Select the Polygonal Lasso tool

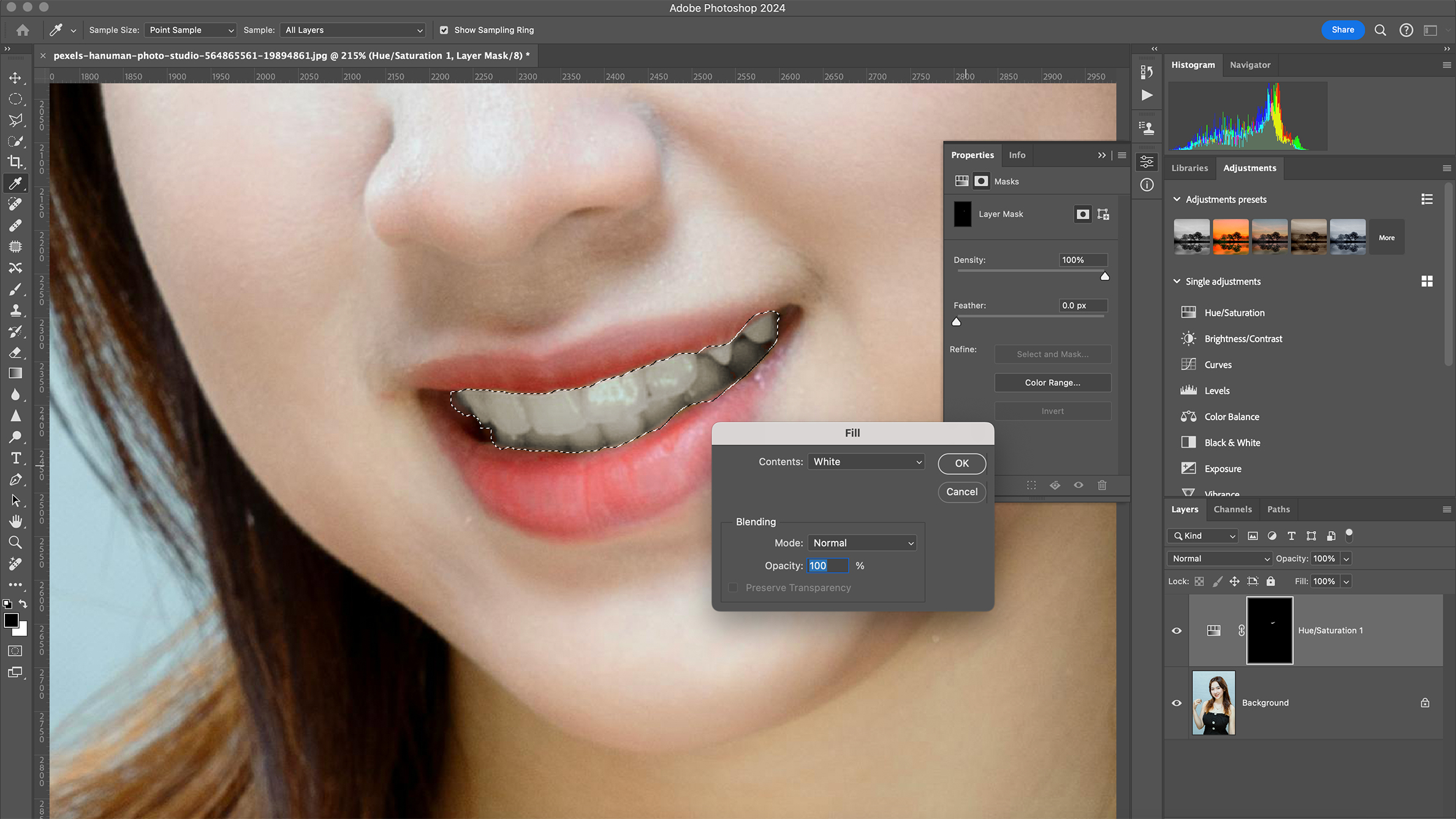[x=15, y=120]
